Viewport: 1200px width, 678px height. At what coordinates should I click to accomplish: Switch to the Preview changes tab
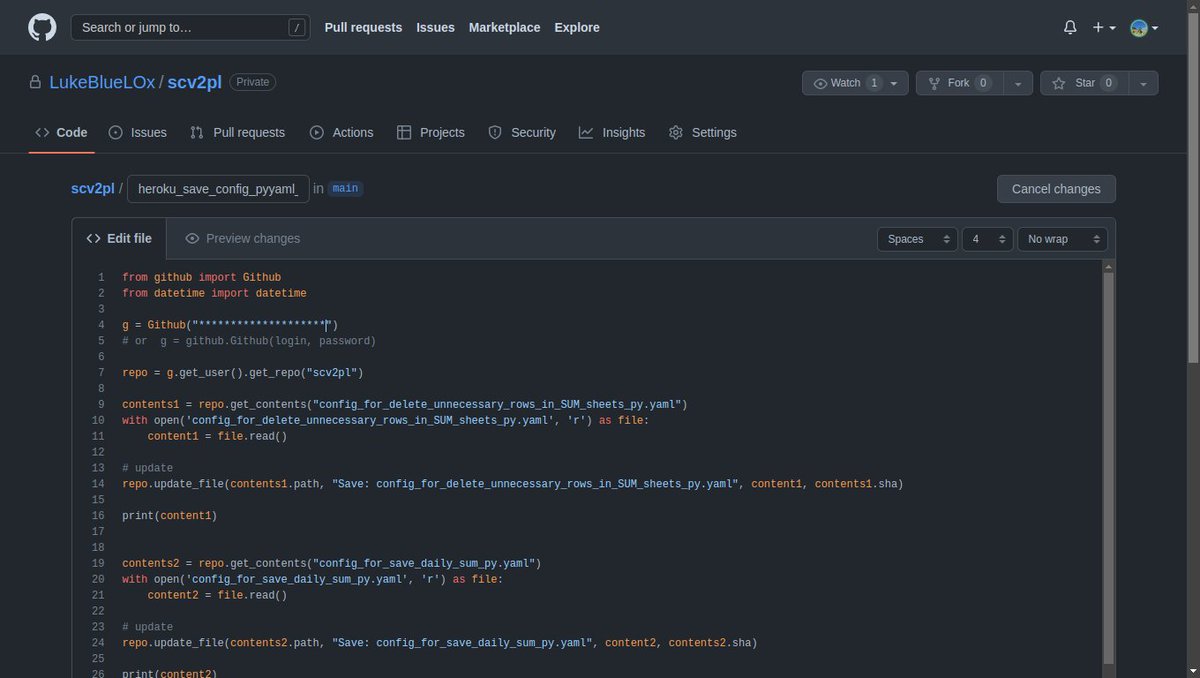[x=242, y=238]
